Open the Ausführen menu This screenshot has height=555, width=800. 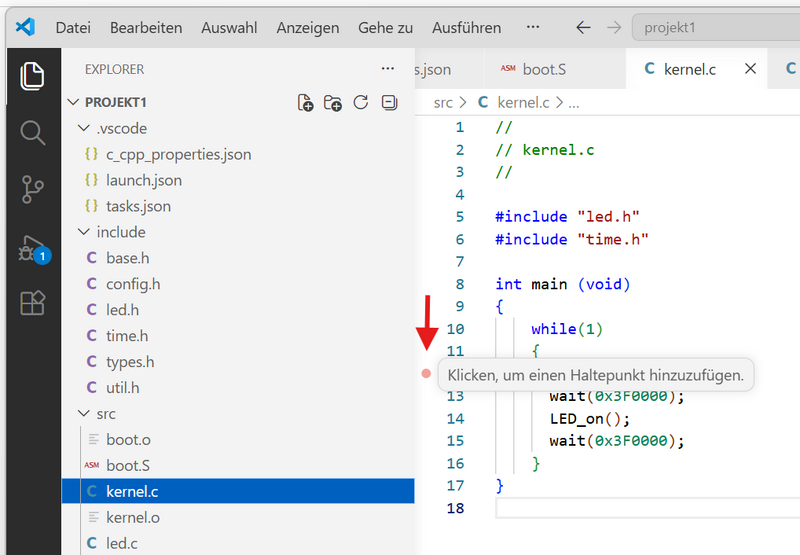[466, 28]
